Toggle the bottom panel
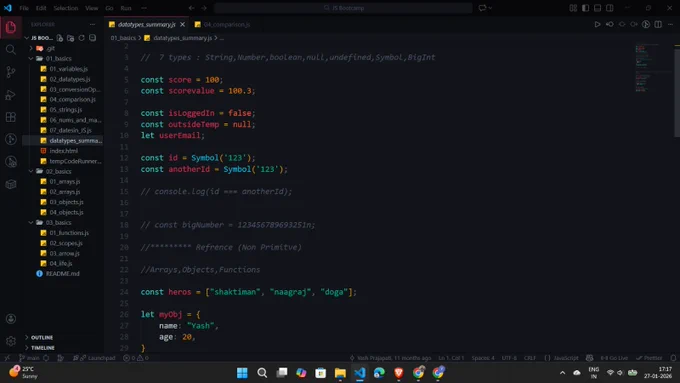The height and width of the screenshot is (383, 680). click(598, 8)
